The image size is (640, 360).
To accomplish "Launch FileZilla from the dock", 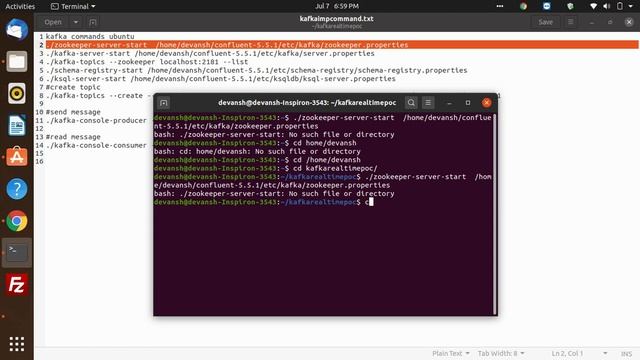I will (17, 284).
